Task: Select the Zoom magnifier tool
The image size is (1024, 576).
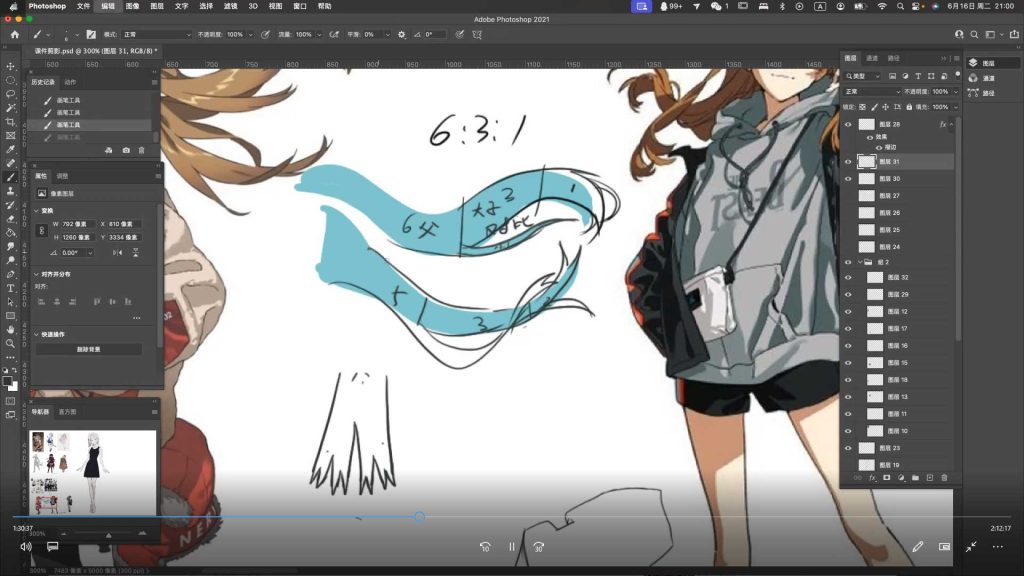Action: pos(10,344)
